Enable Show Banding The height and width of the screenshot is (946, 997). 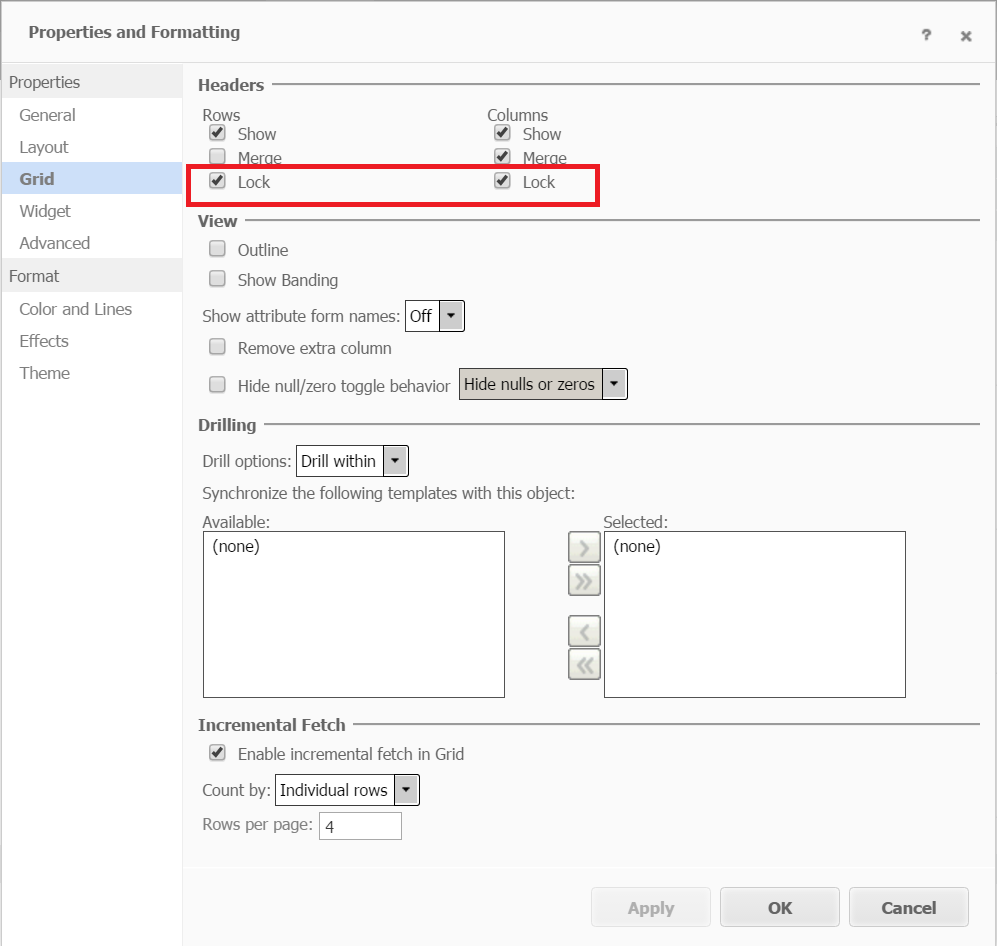[217, 278]
